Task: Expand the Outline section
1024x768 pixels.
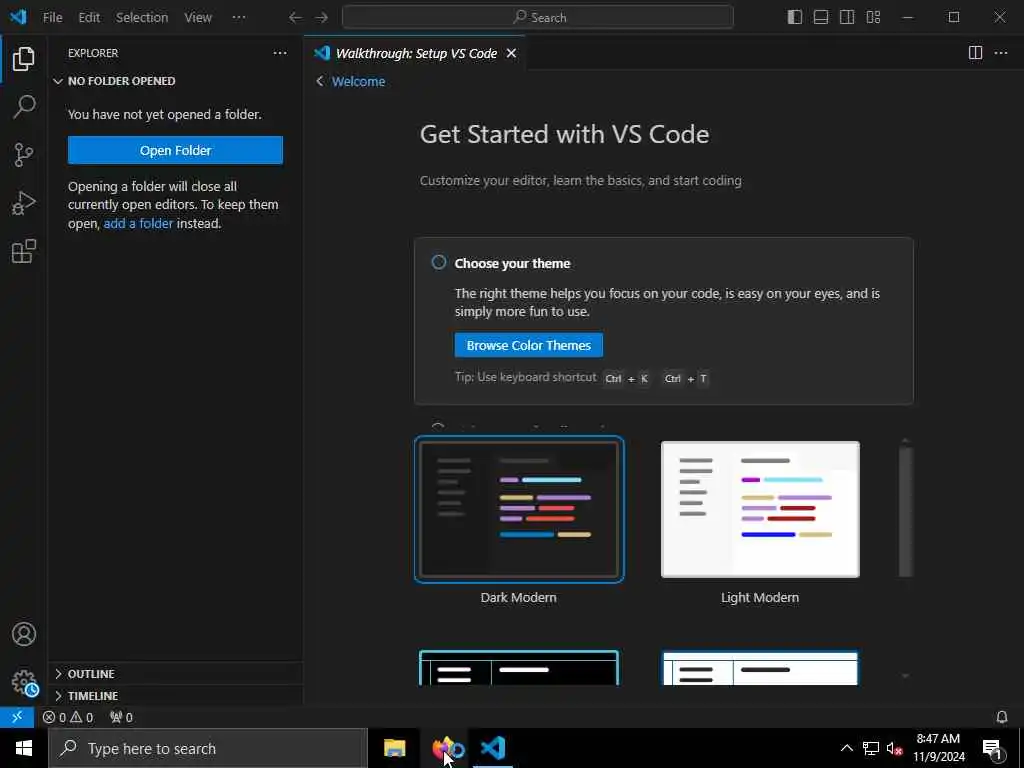Action: (x=175, y=673)
